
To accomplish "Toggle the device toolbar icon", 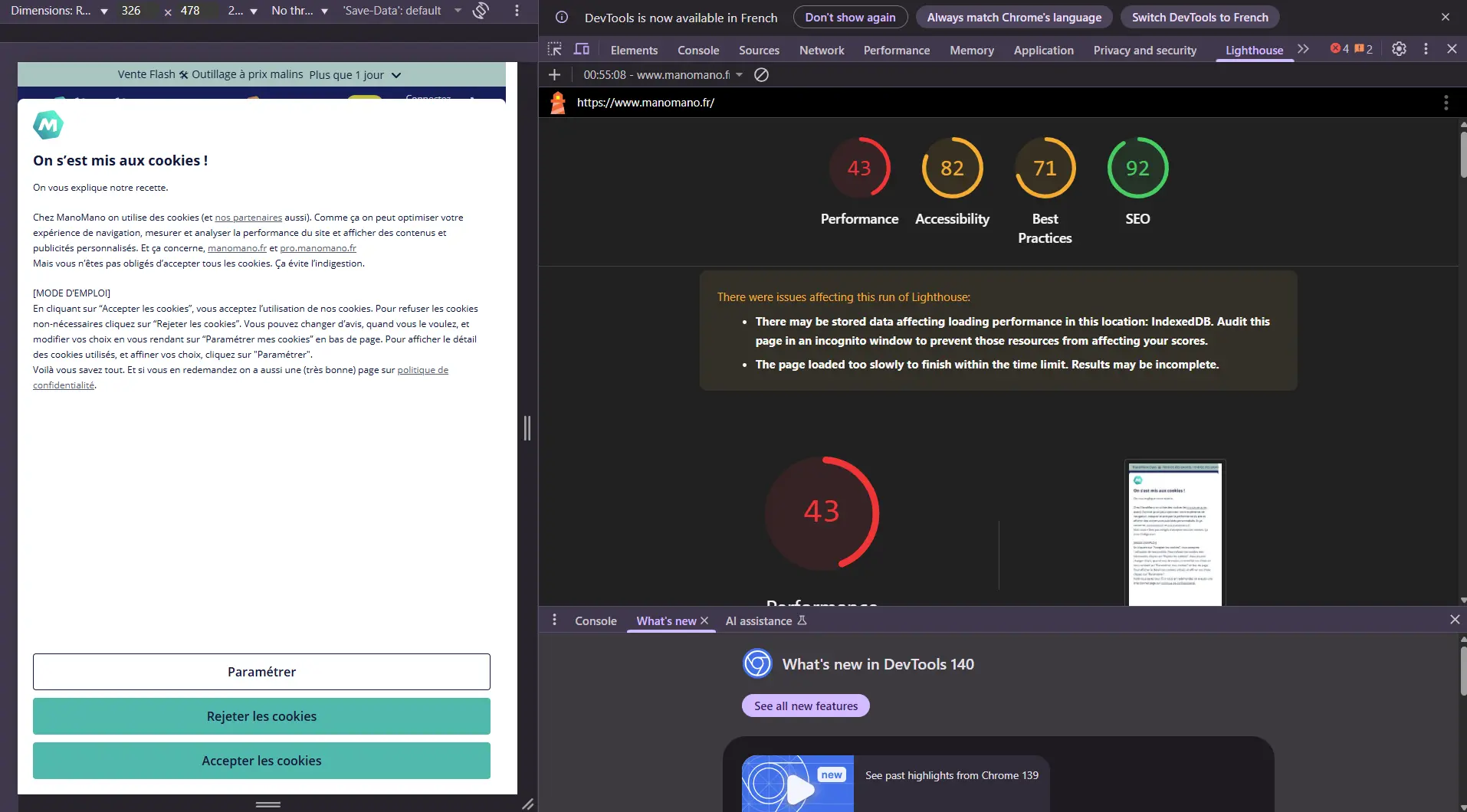I will pos(582,49).
